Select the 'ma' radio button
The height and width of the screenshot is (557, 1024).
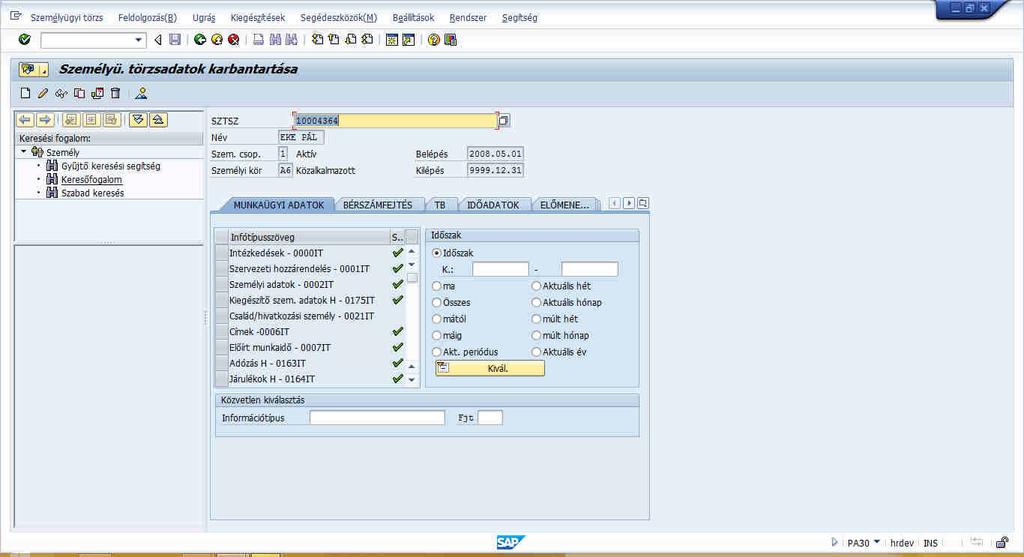point(437,286)
